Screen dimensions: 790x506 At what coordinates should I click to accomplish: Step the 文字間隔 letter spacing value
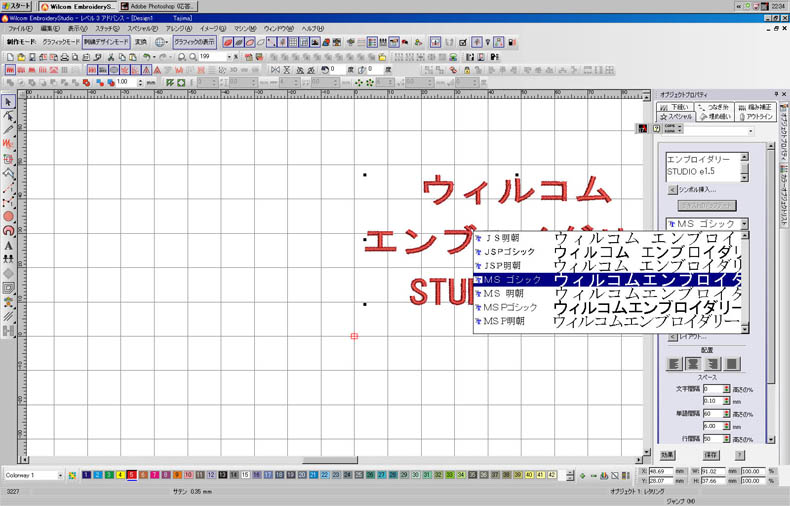[726, 389]
